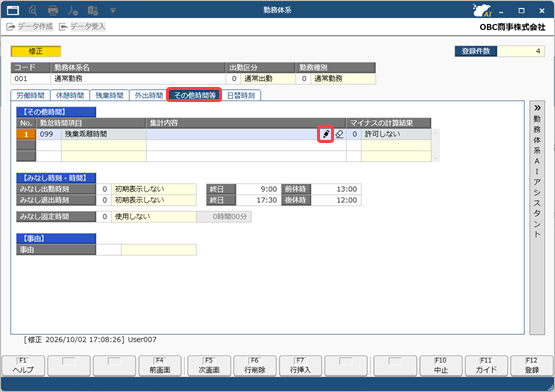The height and width of the screenshot is (392, 555).
Task: Click the F10 中止 button
Action: pyautogui.click(x=441, y=365)
